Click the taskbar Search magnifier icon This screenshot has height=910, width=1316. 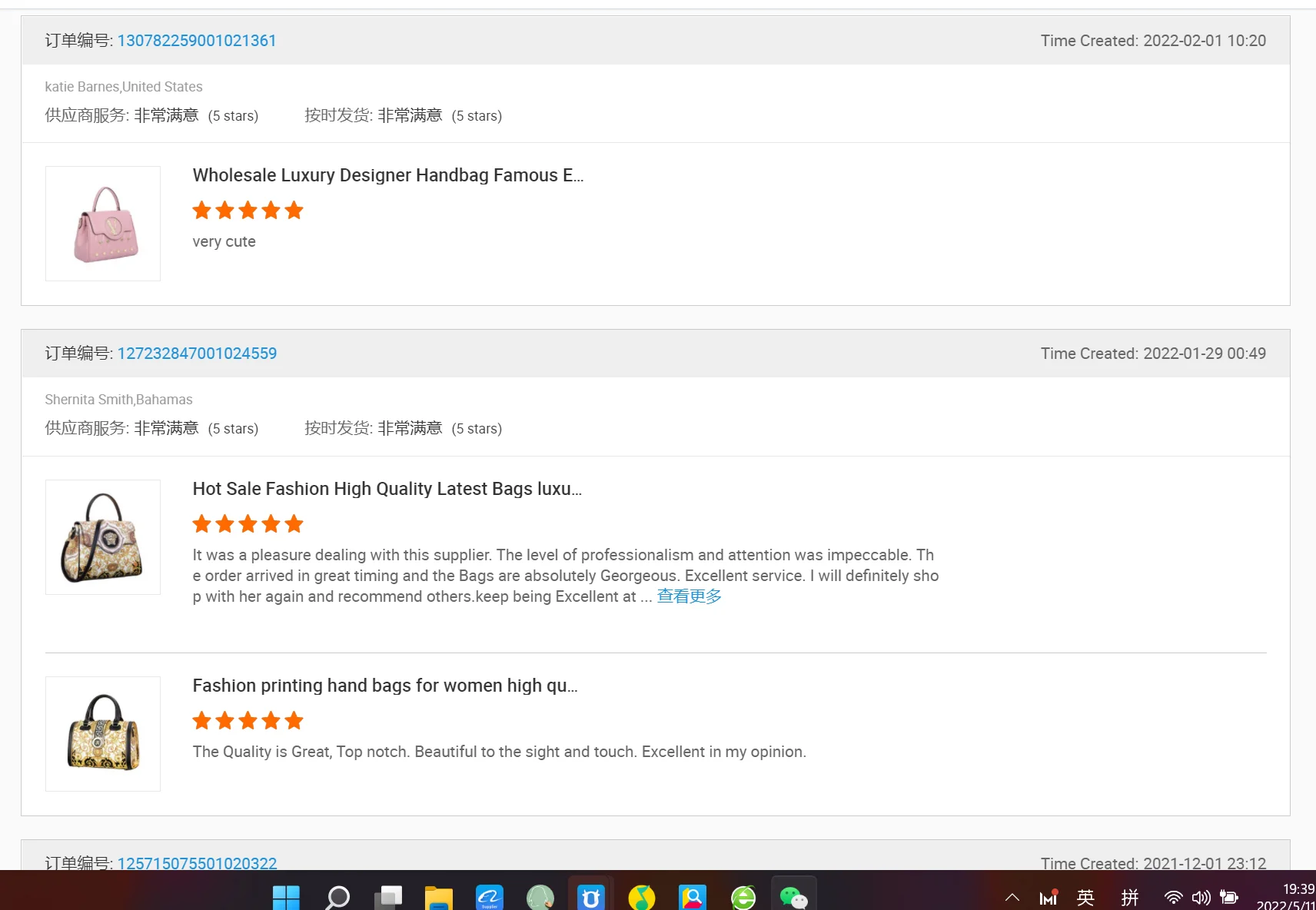tap(337, 896)
